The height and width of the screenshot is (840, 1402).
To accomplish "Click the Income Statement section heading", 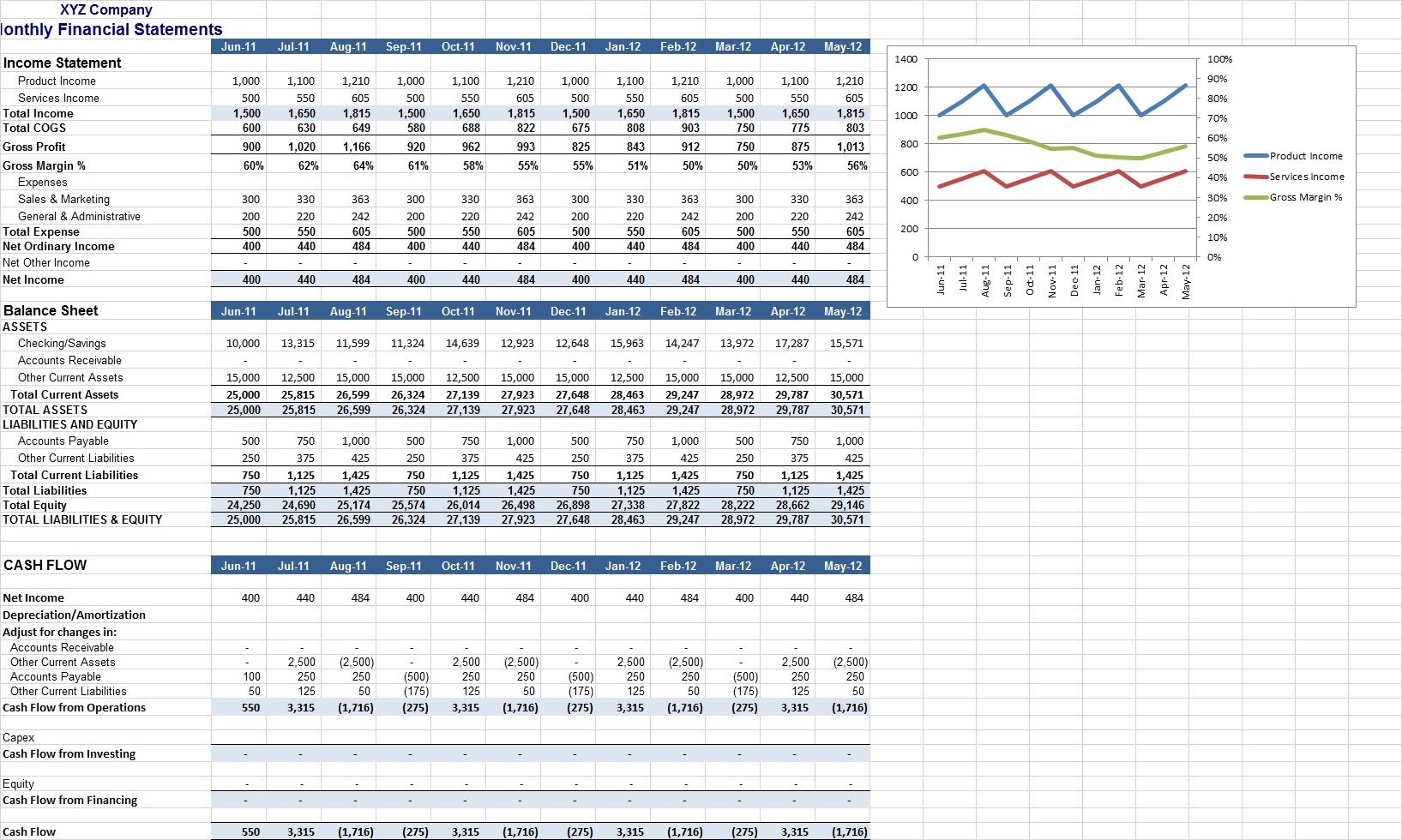I will click(x=63, y=63).
